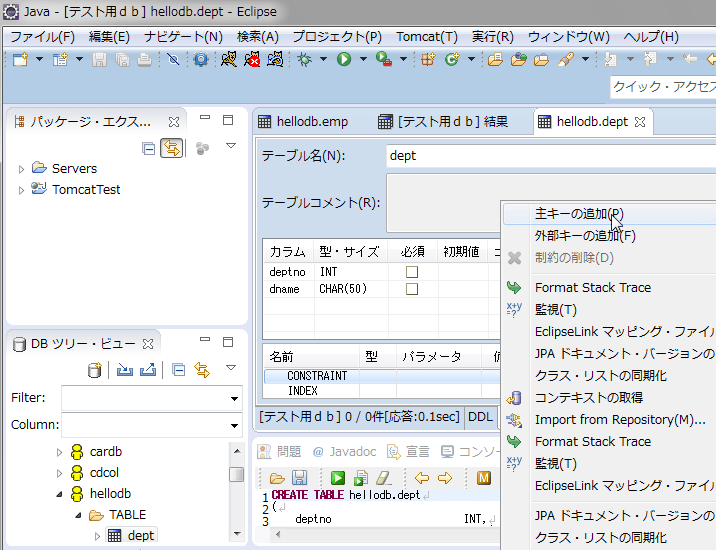Click the eraser icon in the SQL toolbar
Viewport: 716px width, 550px height.
pos(383,478)
